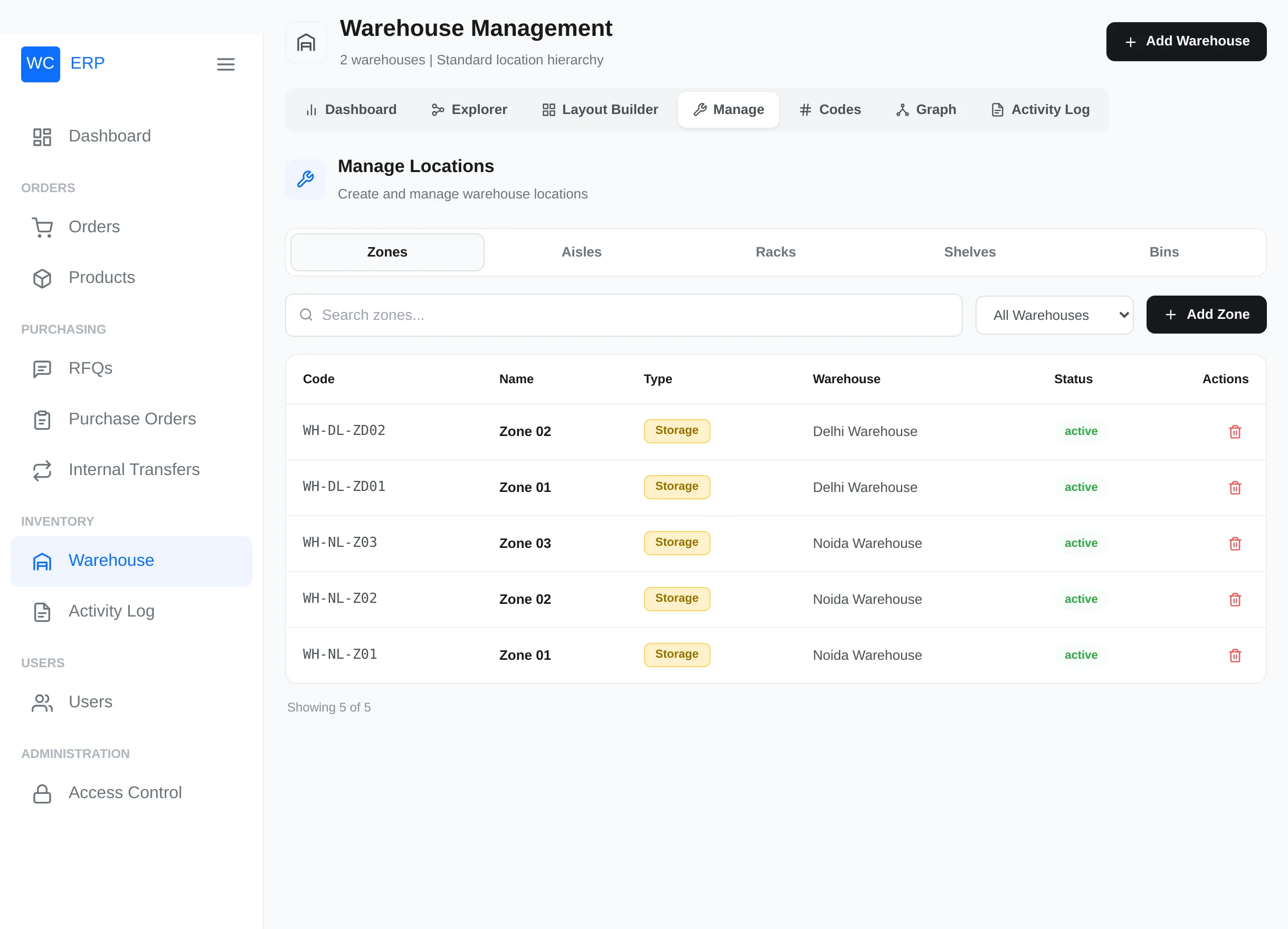
Task: Open Access Control page
Action: (131, 793)
